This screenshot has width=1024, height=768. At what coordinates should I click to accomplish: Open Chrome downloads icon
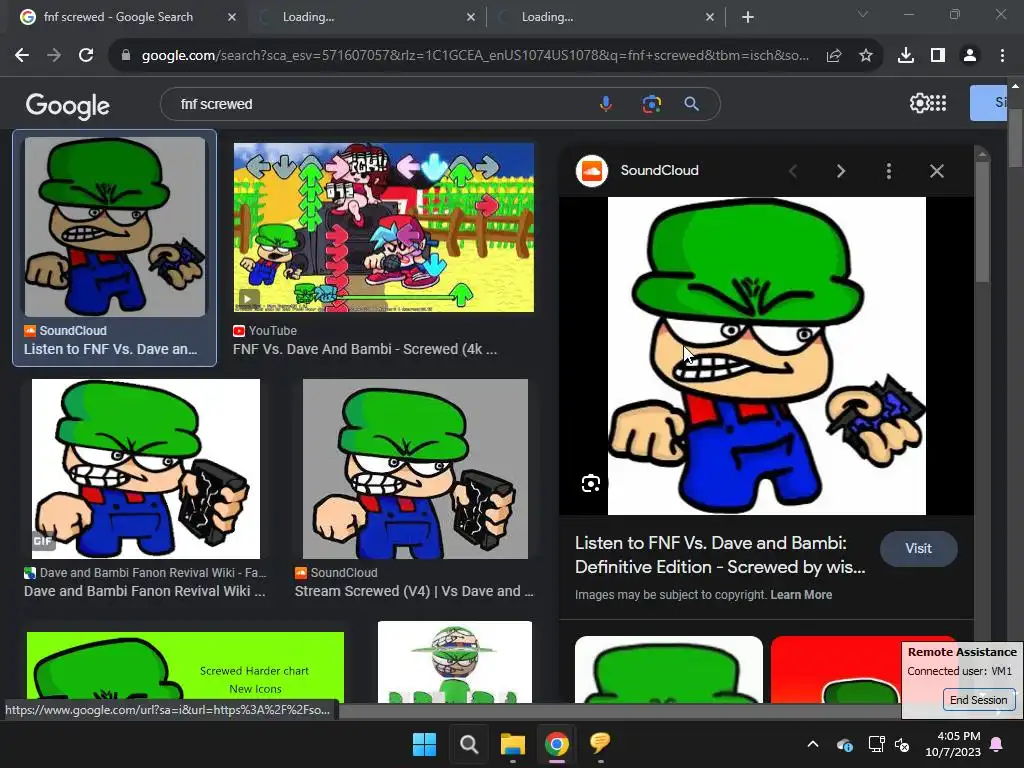pyautogui.click(x=905, y=56)
